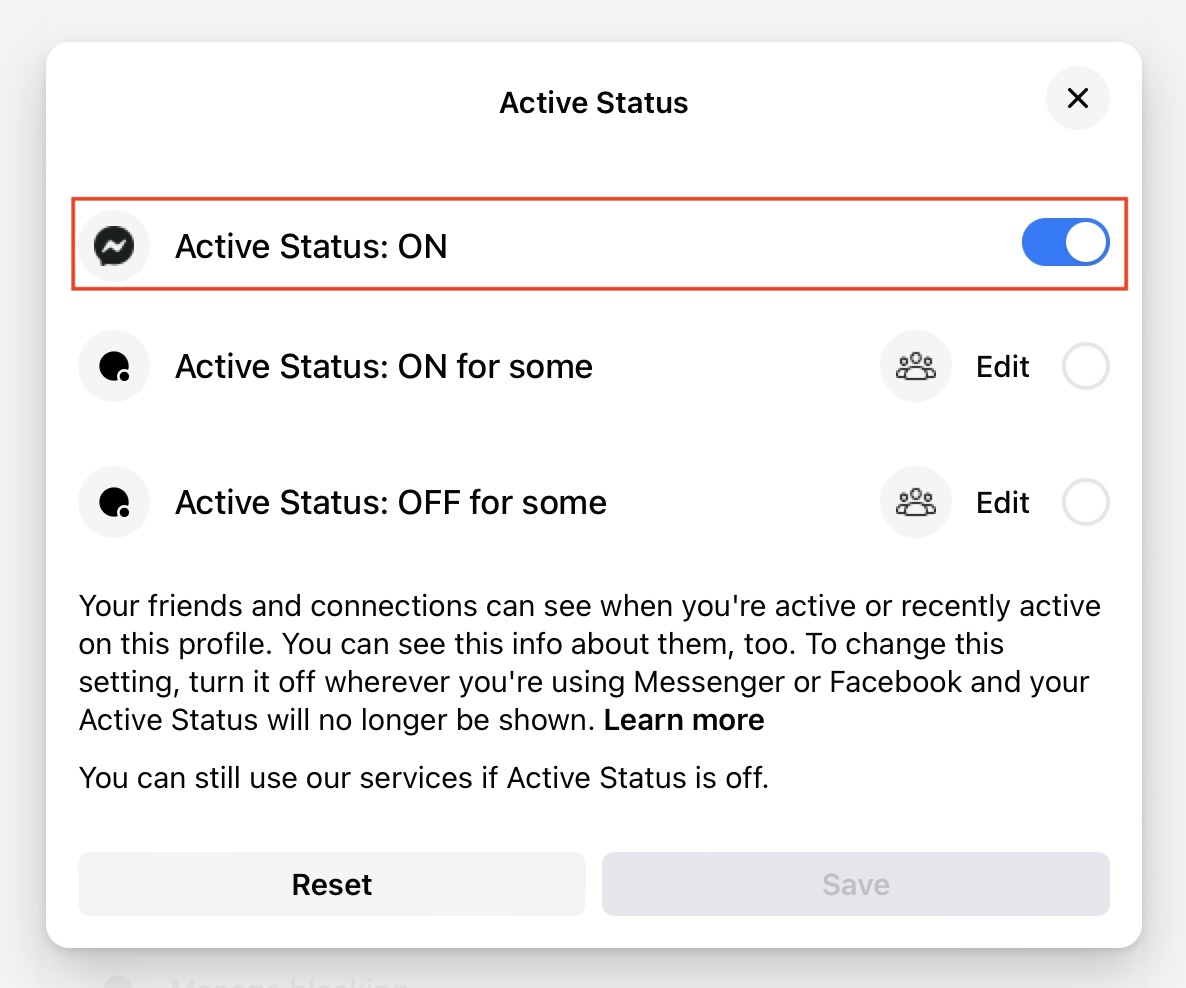Select the 'ON for some' radio button
Image resolution: width=1186 pixels, height=988 pixels.
1085,367
